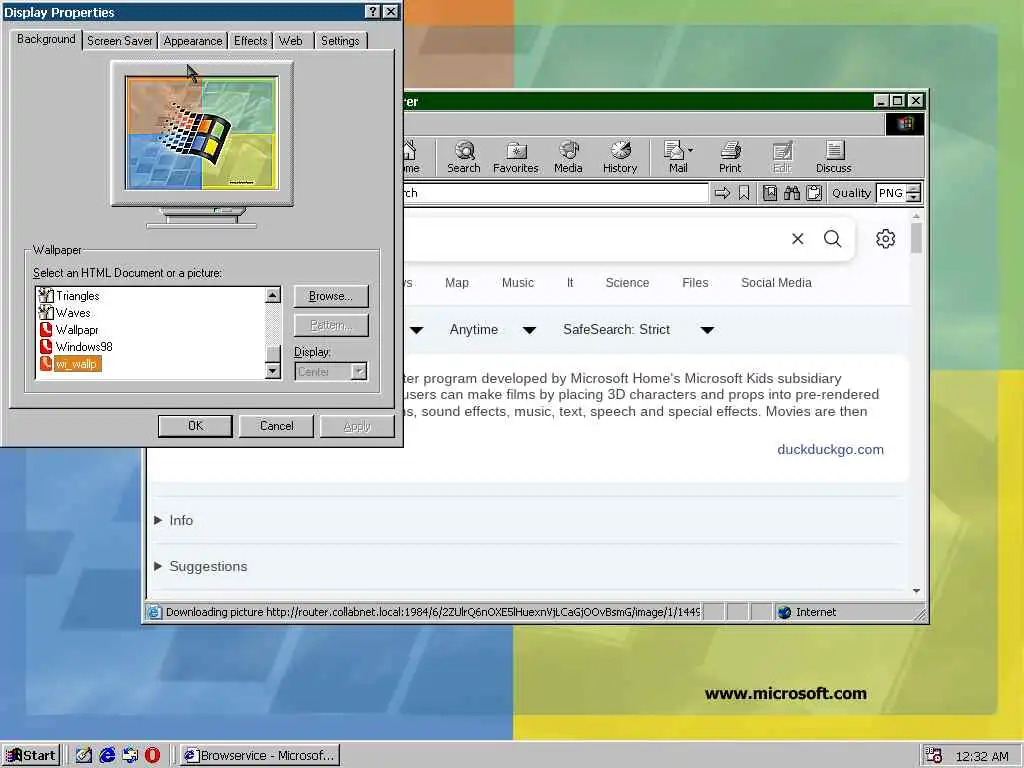Select the Social Media search category

point(776,283)
